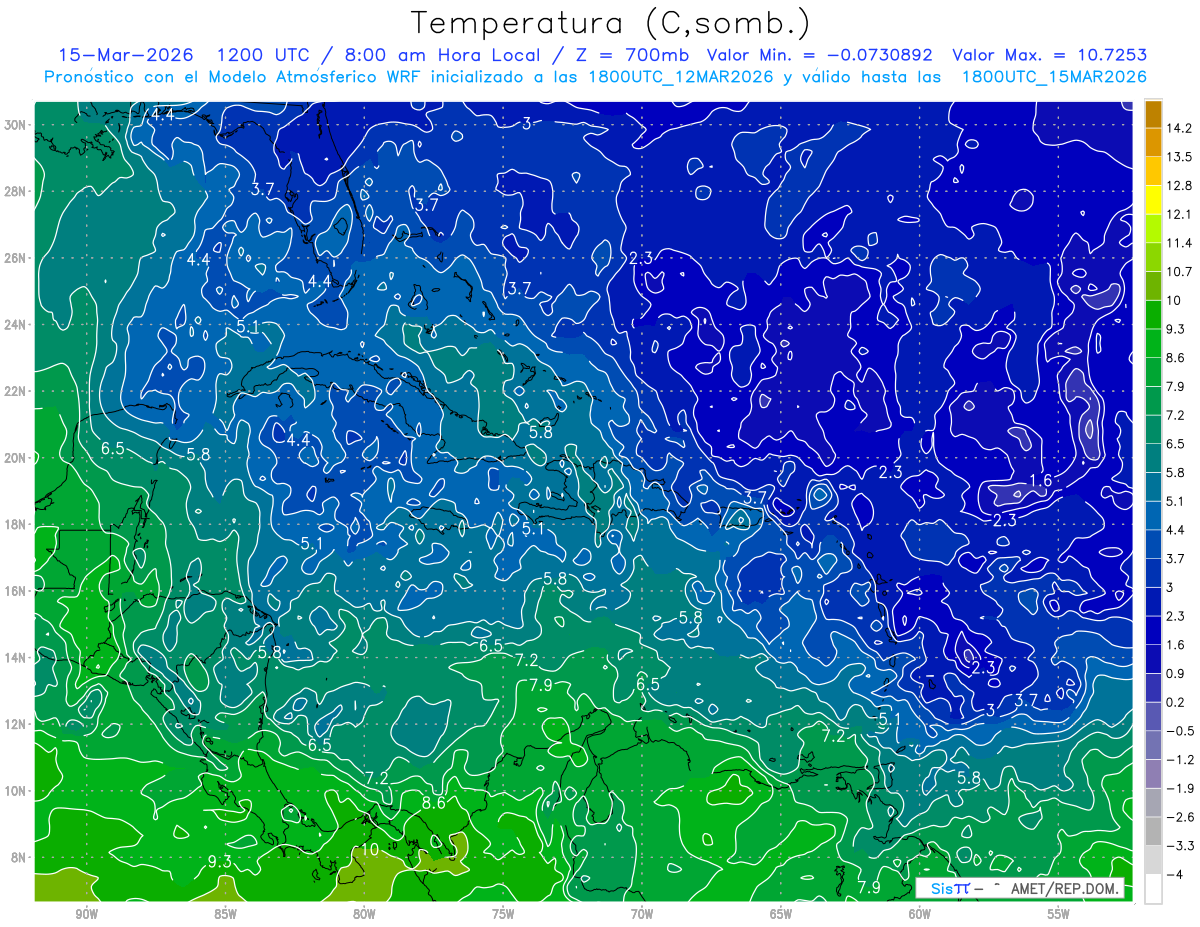Click the '10.7' colorbar label
Viewport: 1200px width, 927px height.
(1179, 272)
